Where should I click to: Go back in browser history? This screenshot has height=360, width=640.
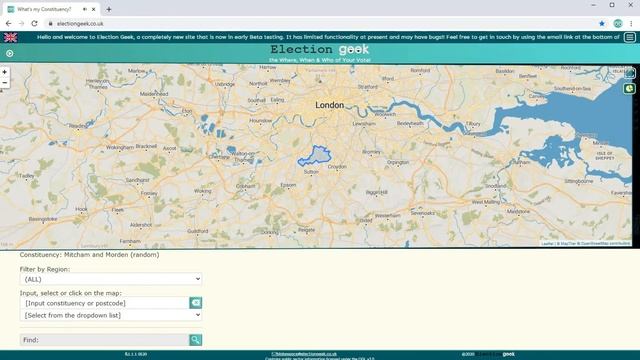click(x=9, y=24)
